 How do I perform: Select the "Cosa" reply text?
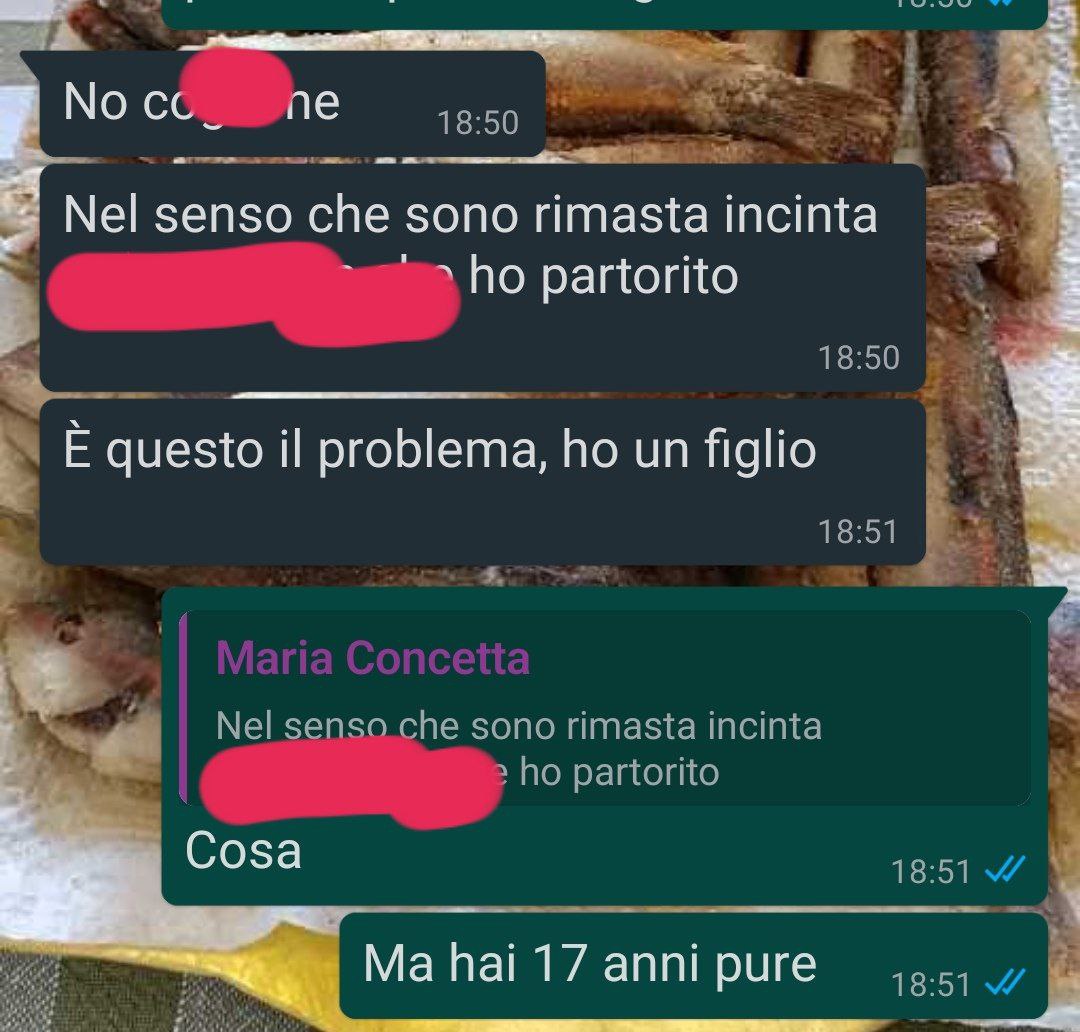[x=243, y=851]
